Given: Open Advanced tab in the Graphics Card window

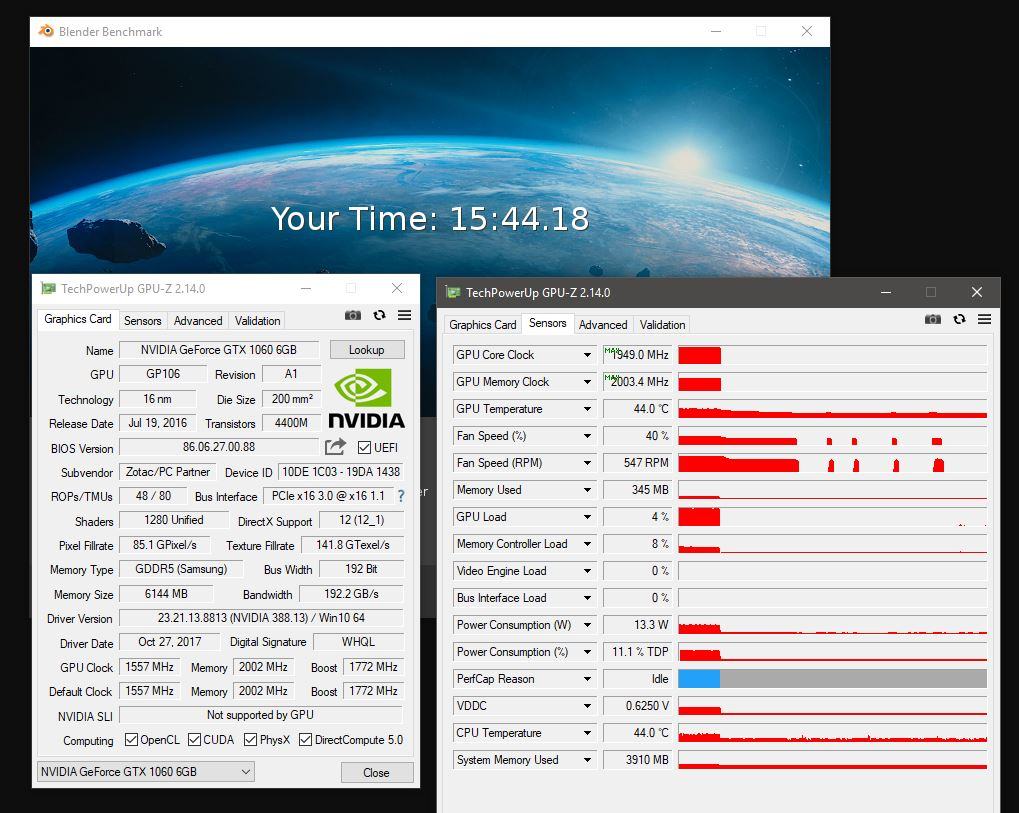Looking at the screenshot, I should point(198,320).
